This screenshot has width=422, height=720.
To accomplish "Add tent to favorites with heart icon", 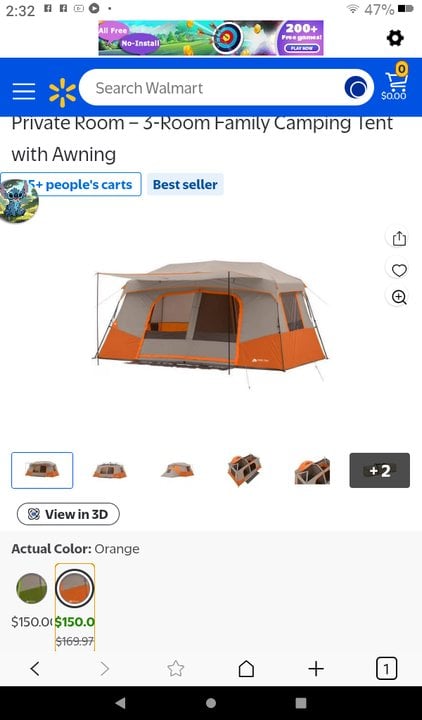I will tap(399, 270).
